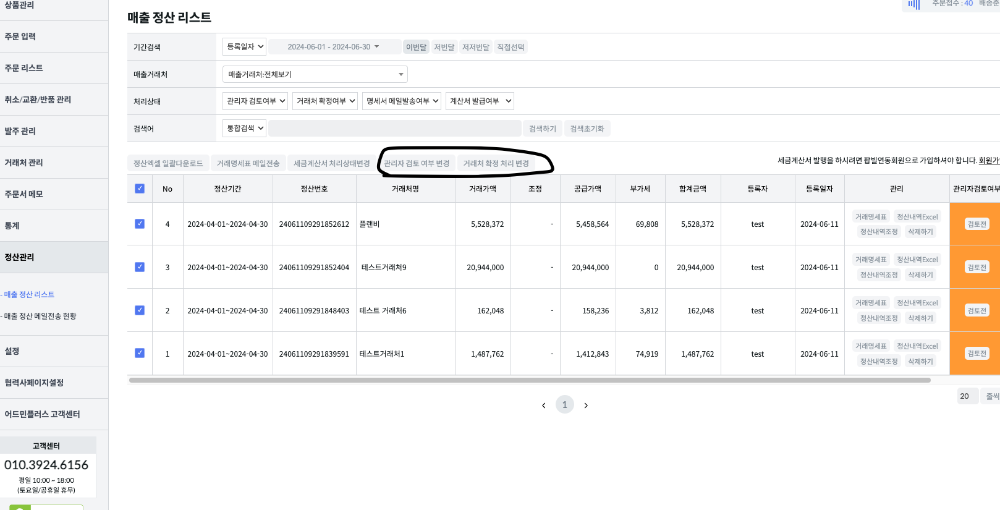Screen dimensions: 1000x510
Task: Go to previous page arrow in pagination
Action: coord(543,405)
